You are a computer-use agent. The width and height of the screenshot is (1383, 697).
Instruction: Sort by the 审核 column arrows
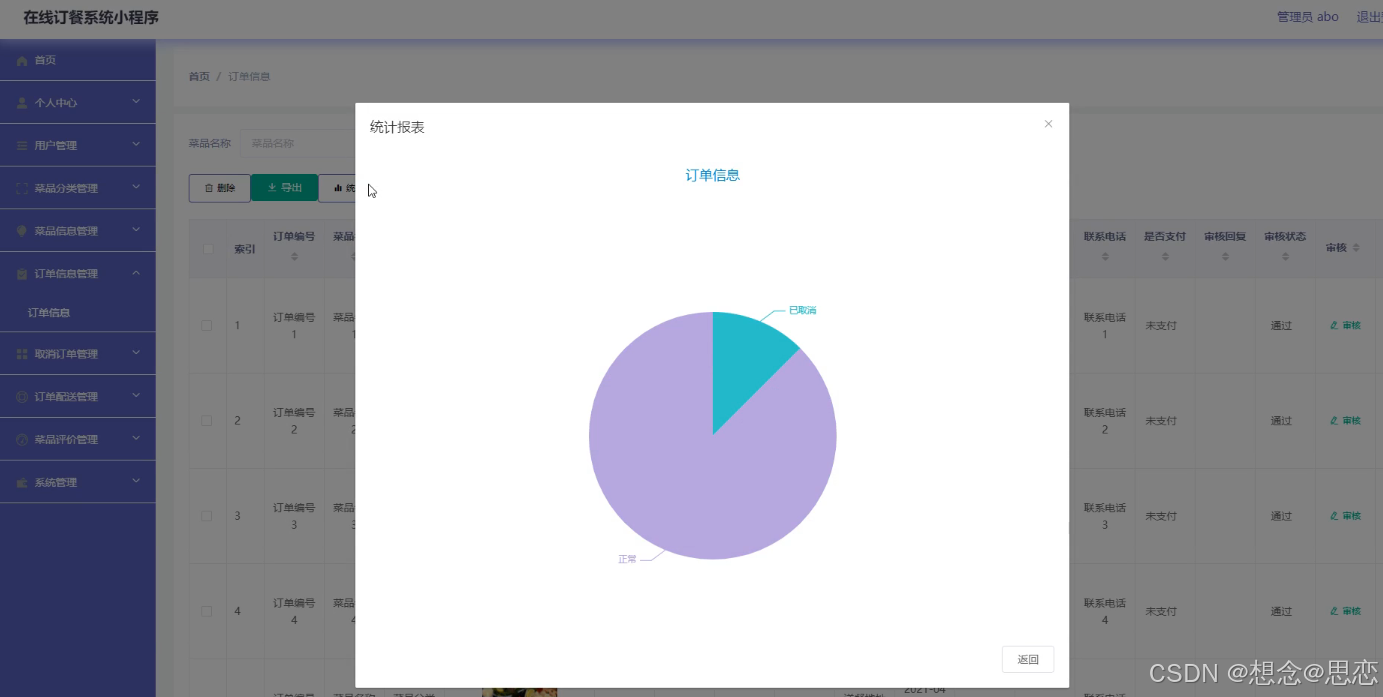pos(1356,248)
